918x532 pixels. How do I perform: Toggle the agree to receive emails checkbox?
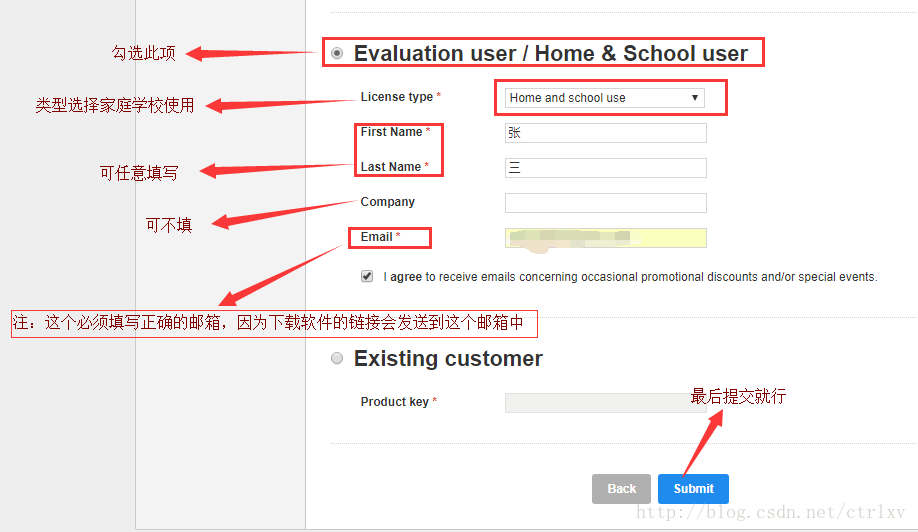click(x=367, y=276)
